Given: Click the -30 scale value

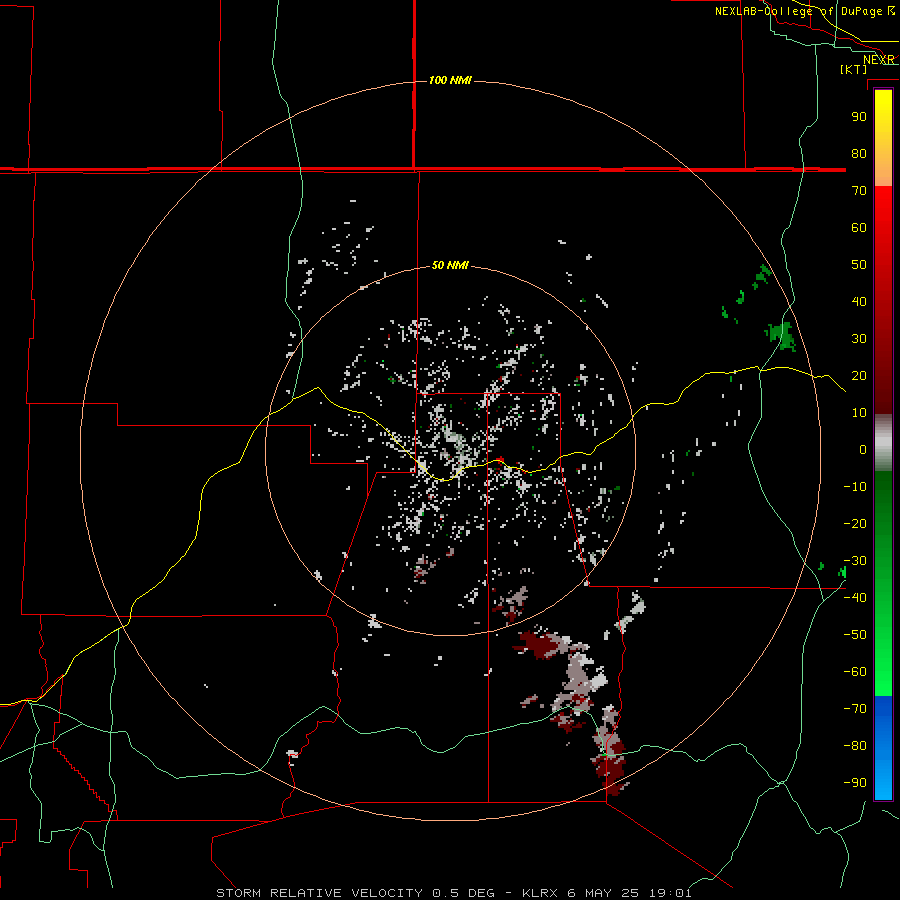Looking at the screenshot, I should [x=855, y=561].
